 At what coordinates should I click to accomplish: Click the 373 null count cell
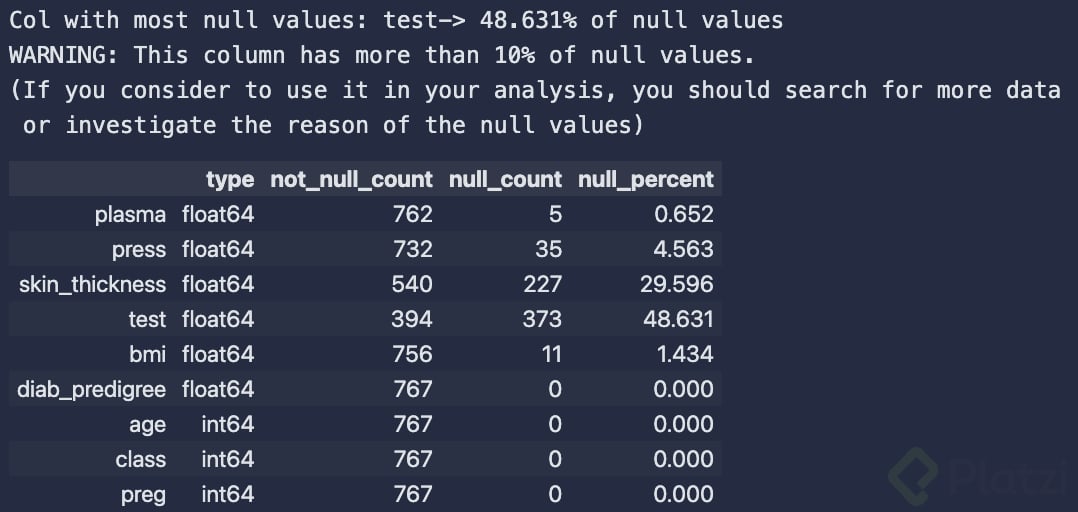click(x=543, y=319)
